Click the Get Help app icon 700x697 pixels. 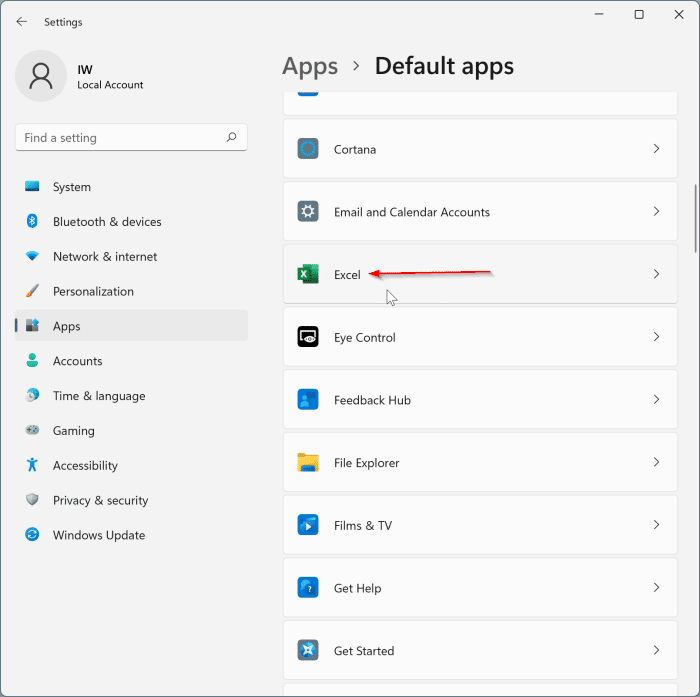pos(308,588)
